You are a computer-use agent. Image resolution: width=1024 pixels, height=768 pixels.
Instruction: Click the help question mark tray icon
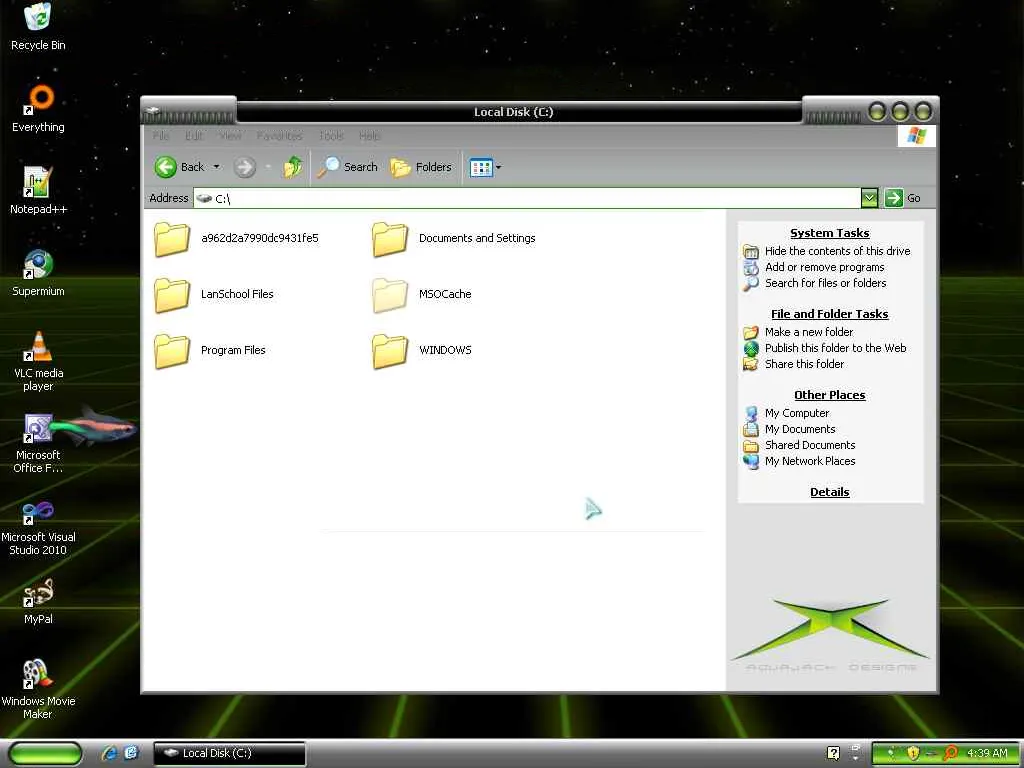pyautogui.click(x=833, y=753)
